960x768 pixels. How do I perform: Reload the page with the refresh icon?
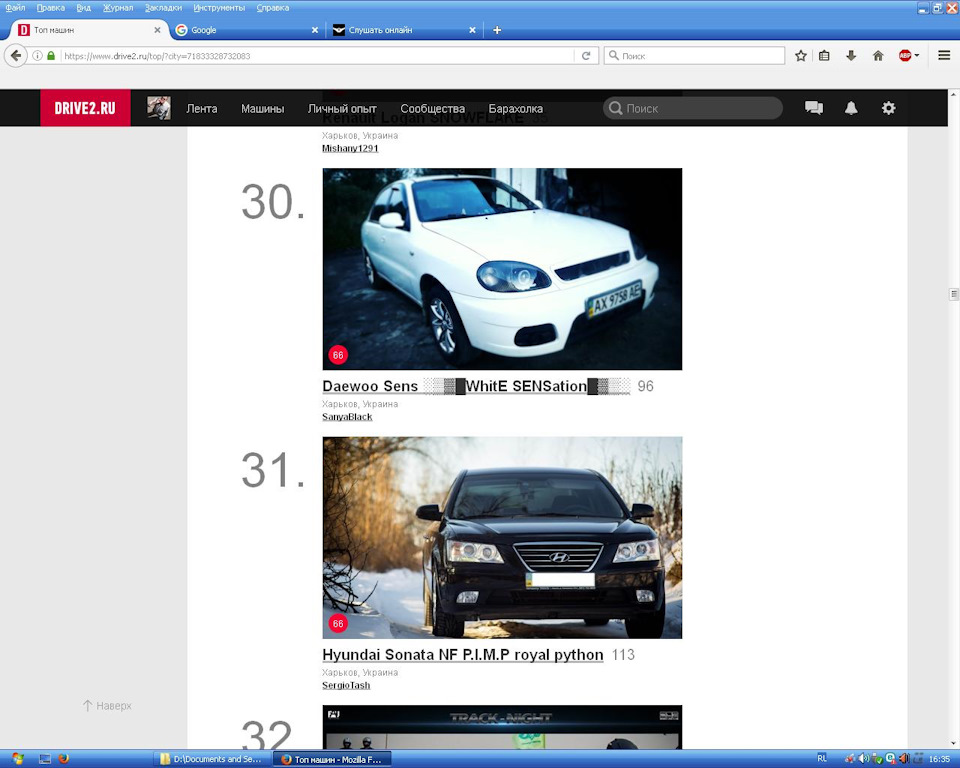click(x=586, y=56)
